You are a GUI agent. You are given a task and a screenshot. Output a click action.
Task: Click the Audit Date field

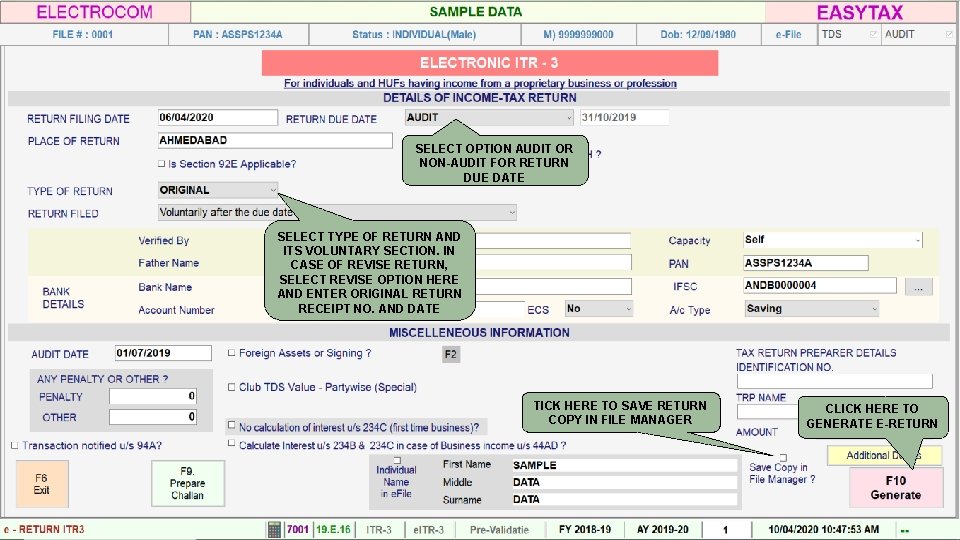163,353
